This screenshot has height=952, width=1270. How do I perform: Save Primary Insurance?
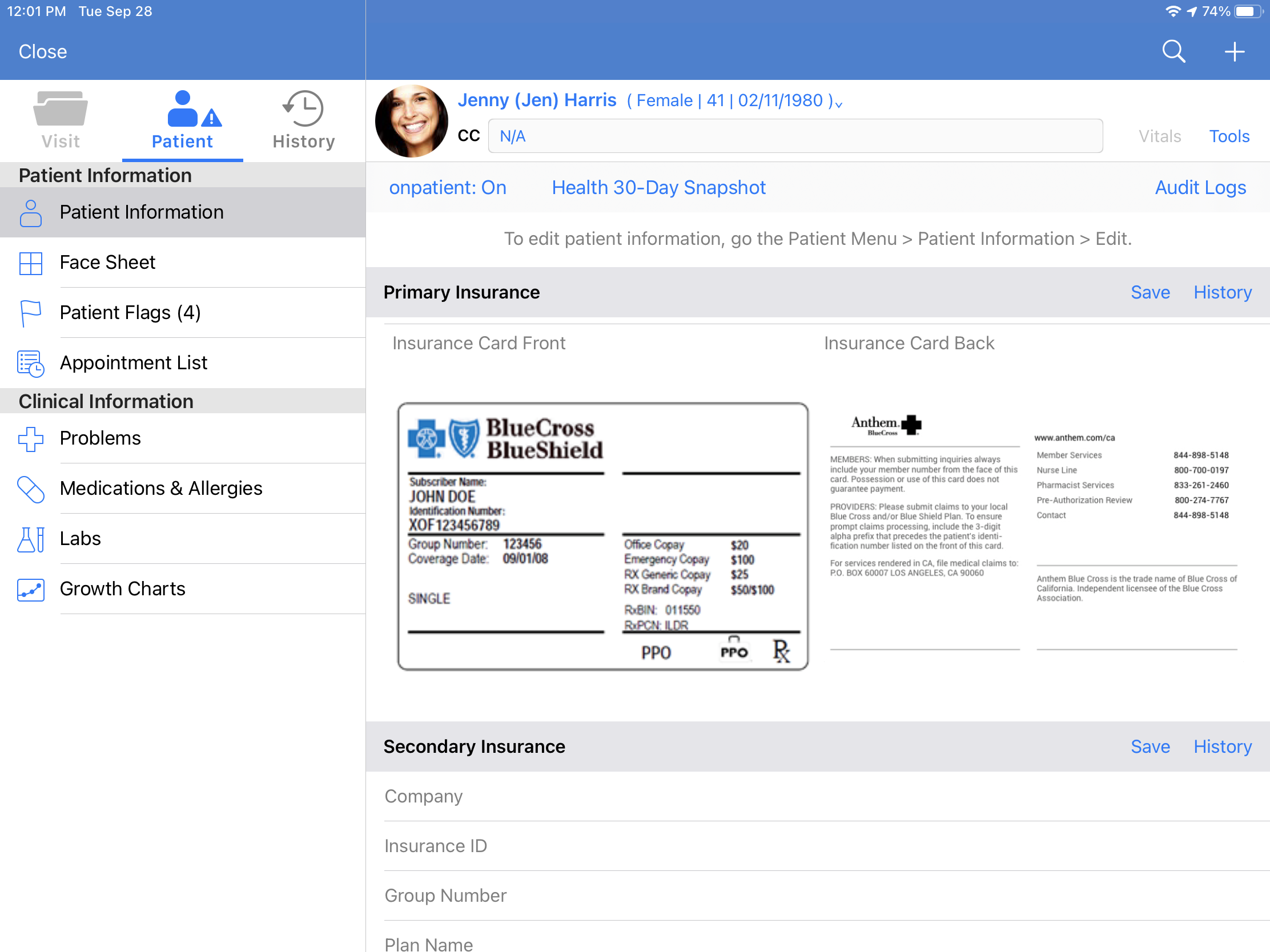click(1150, 293)
